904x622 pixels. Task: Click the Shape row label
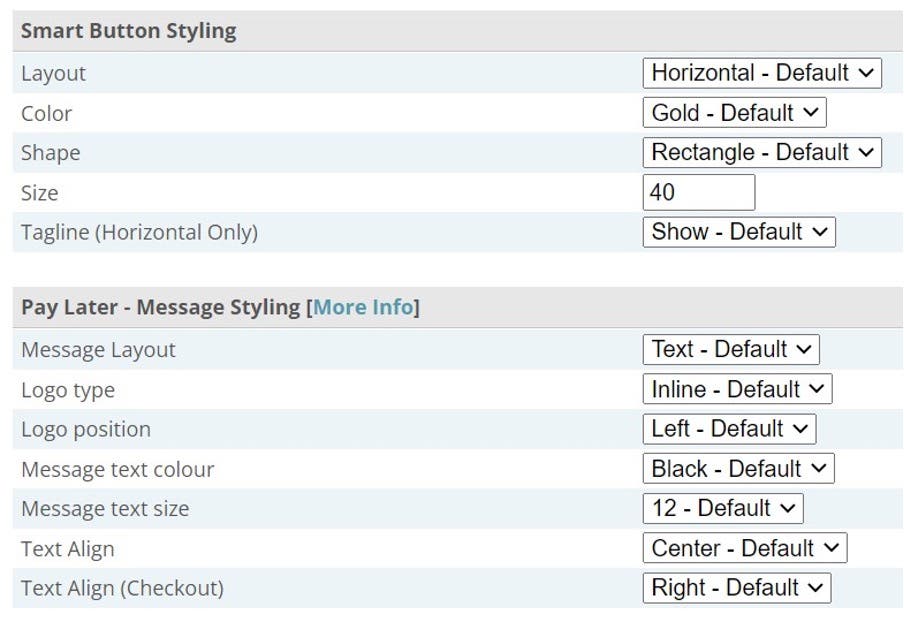(50, 153)
